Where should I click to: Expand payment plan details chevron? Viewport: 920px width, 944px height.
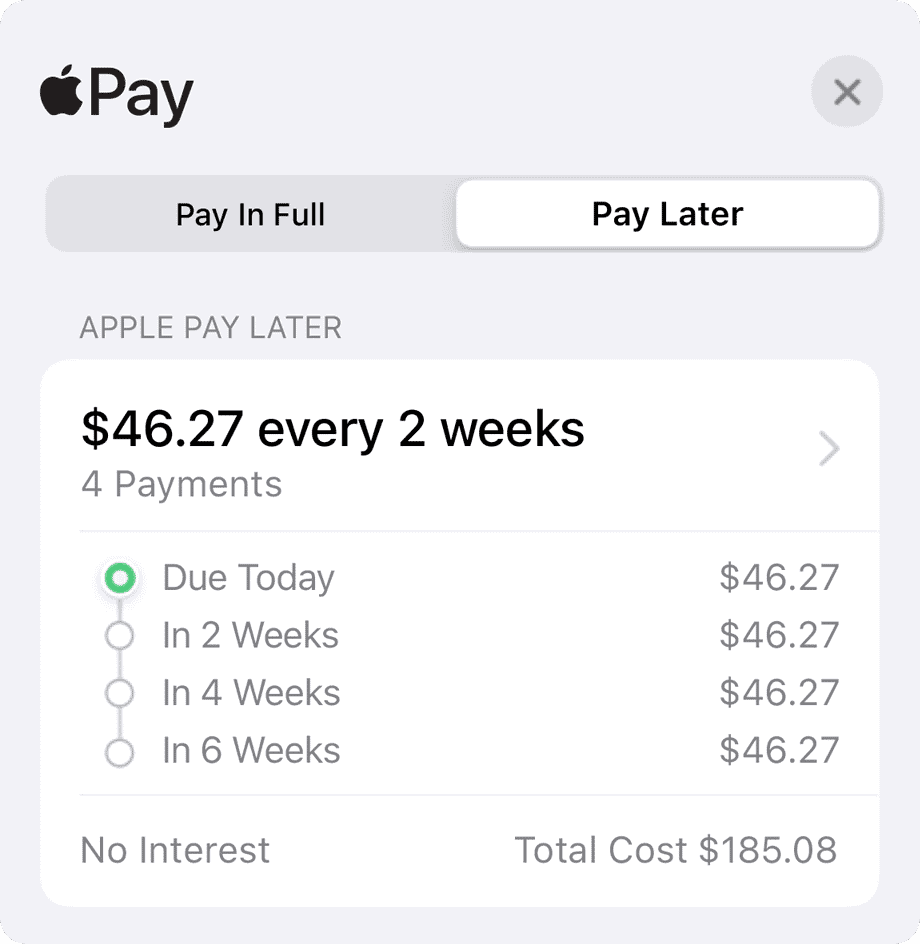click(x=829, y=451)
